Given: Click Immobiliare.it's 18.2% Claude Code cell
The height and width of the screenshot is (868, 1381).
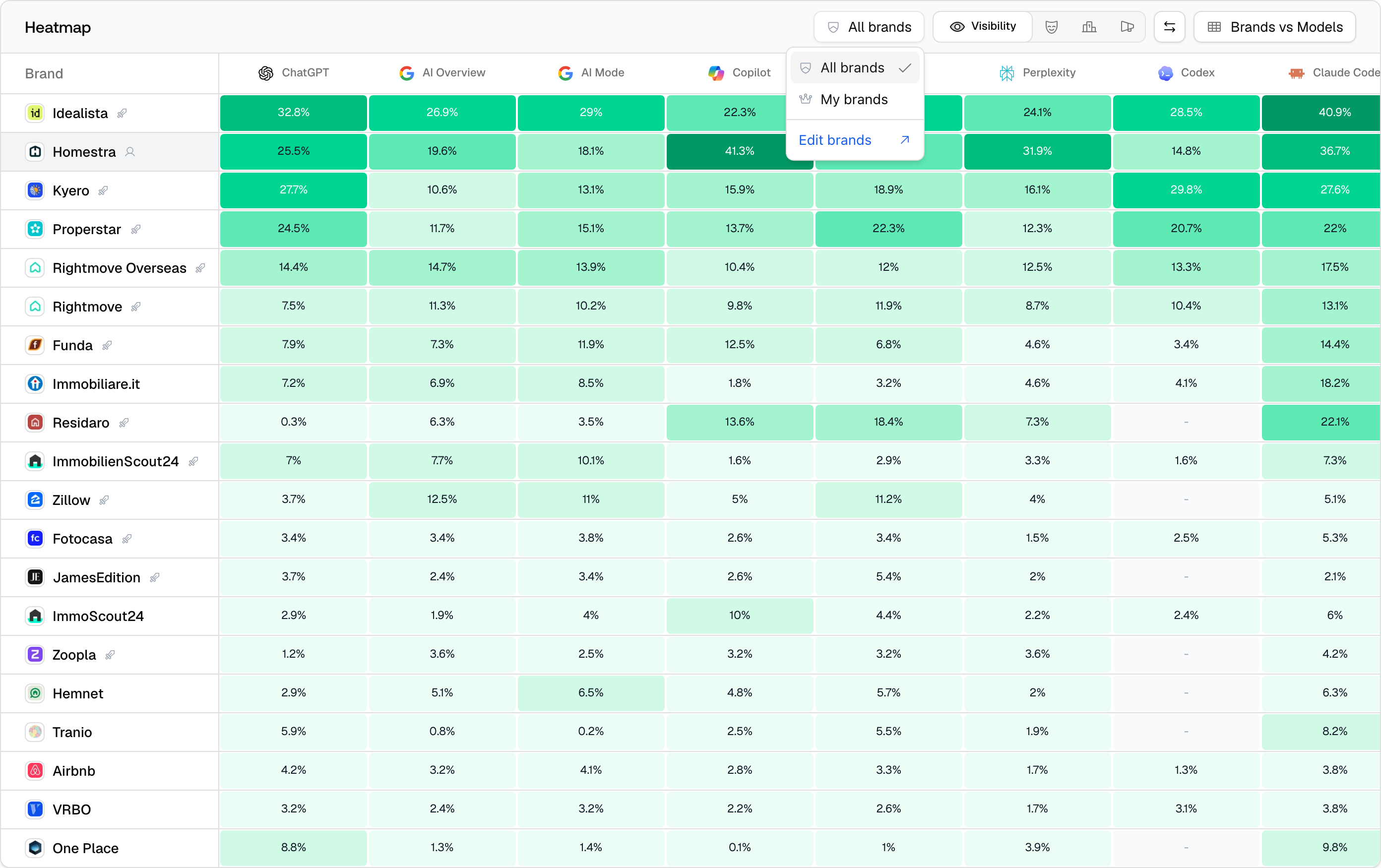Looking at the screenshot, I should tap(1321, 383).
